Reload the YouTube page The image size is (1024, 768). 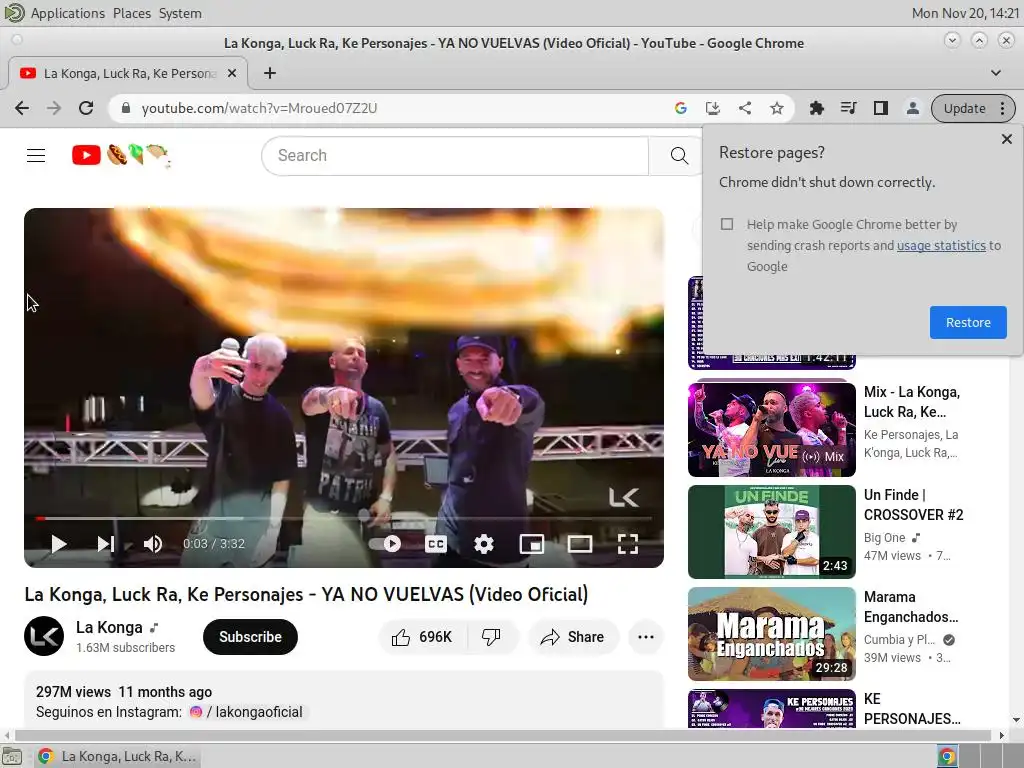coord(86,108)
